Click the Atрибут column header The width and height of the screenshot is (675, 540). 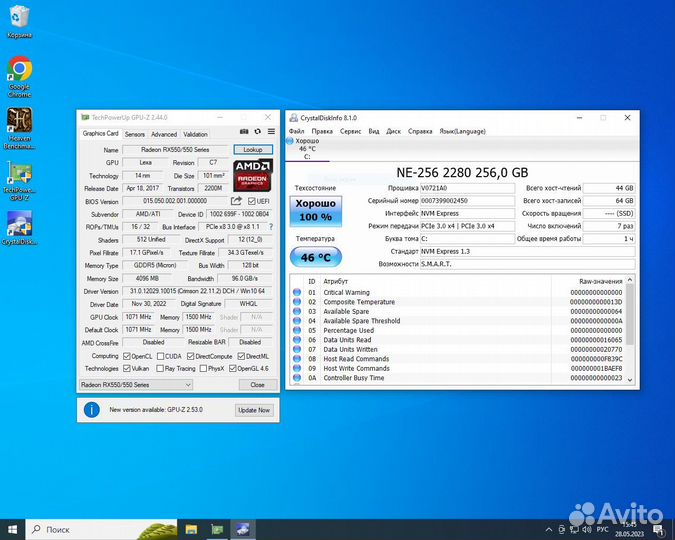coord(335,281)
